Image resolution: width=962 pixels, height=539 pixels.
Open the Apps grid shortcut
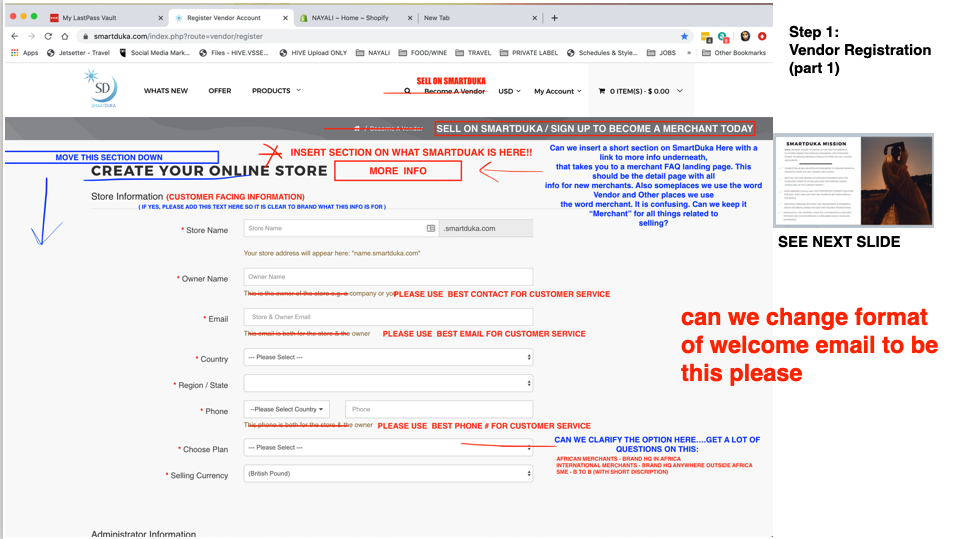pos(25,53)
